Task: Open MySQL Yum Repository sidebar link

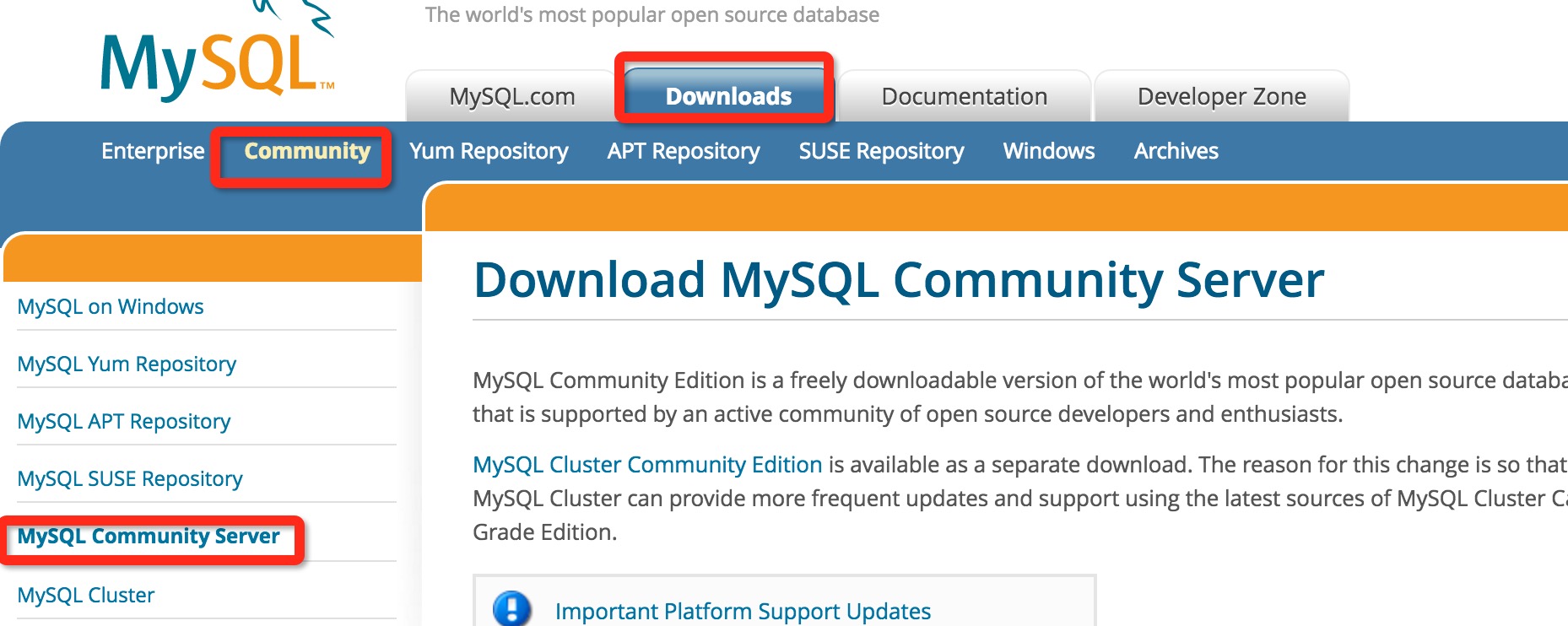Action: 127,364
